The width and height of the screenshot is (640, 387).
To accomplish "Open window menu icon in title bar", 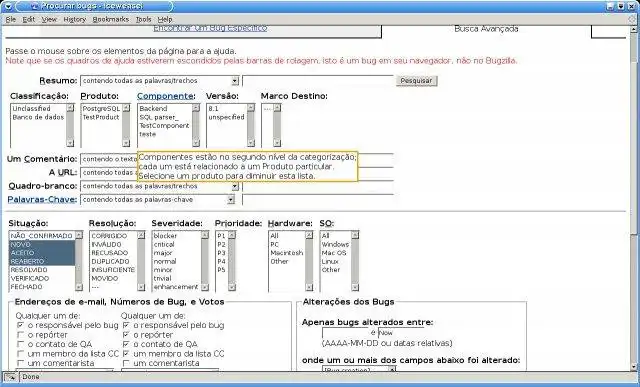I will point(8,6).
